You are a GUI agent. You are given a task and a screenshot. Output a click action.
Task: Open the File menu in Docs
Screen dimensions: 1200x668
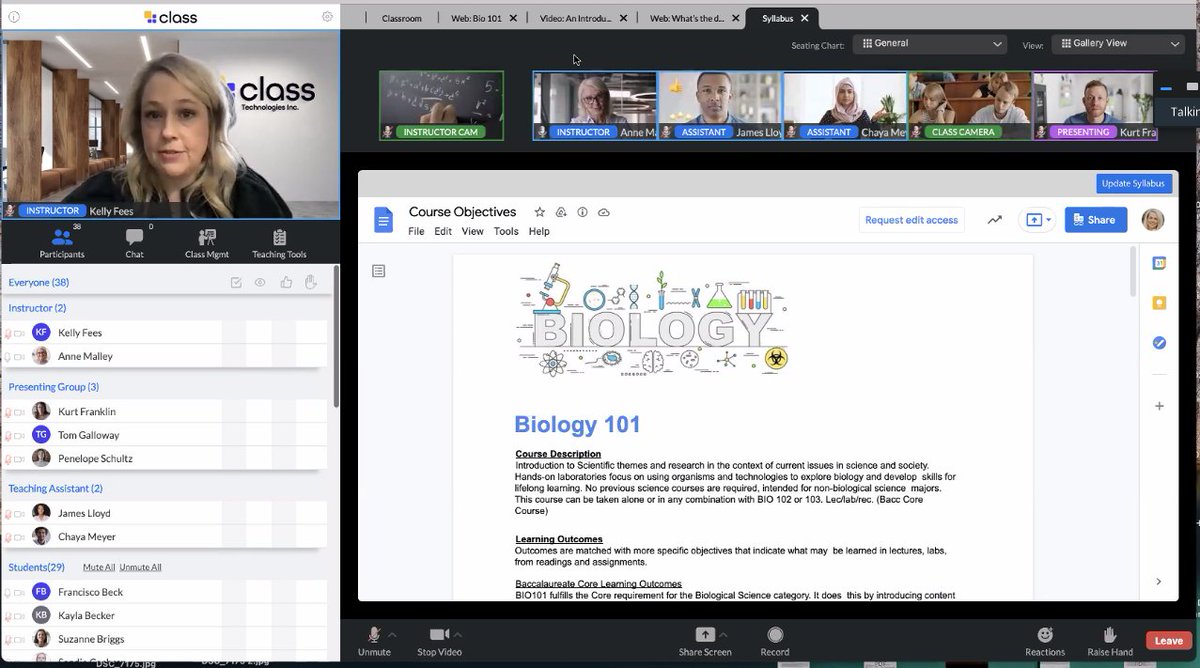click(416, 231)
